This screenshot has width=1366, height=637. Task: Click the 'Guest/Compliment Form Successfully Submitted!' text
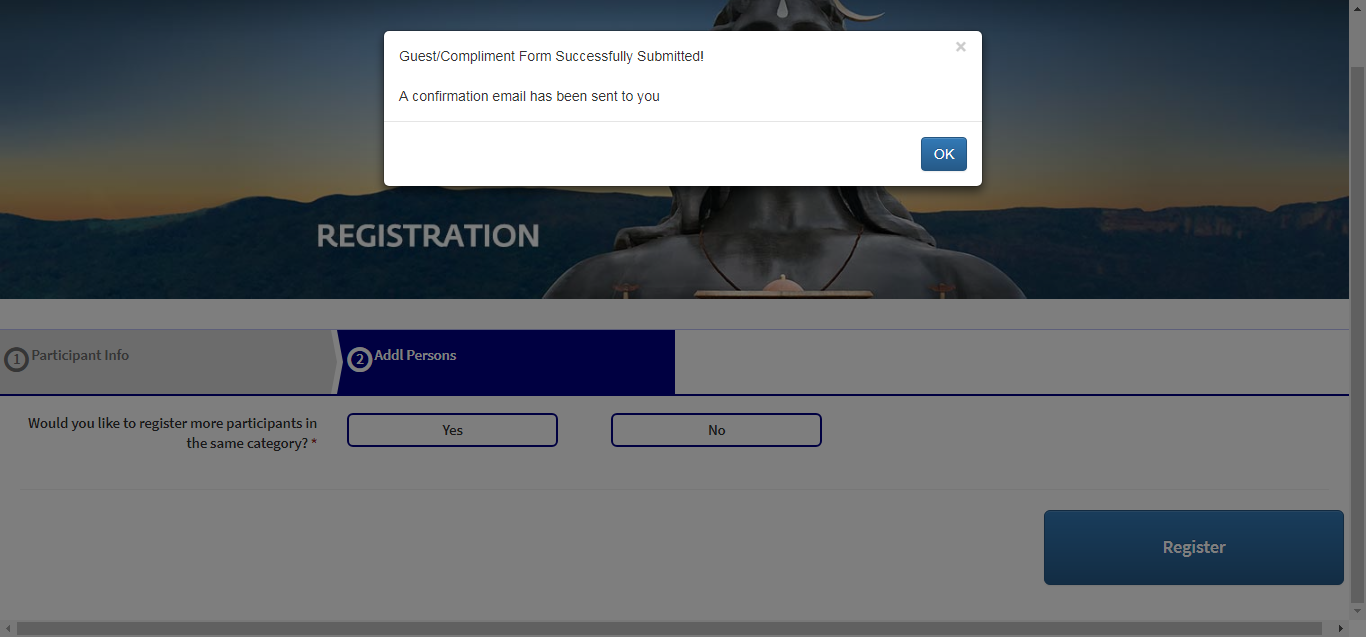click(551, 56)
